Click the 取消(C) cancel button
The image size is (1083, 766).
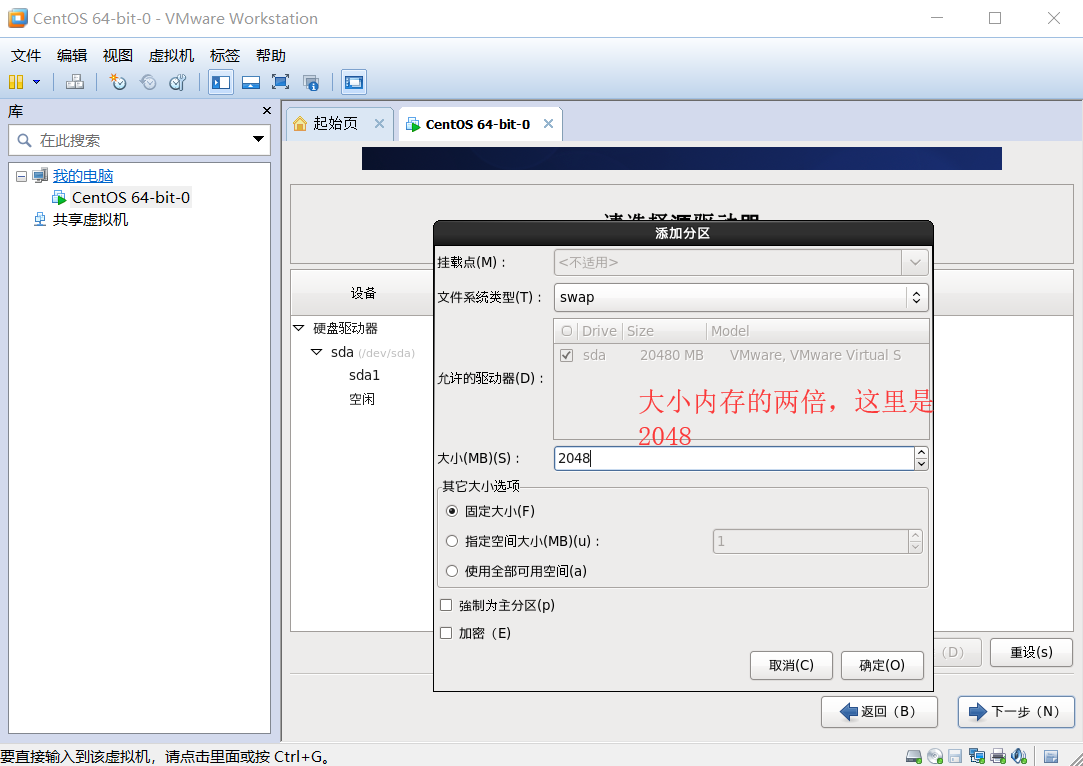pyautogui.click(x=792, y=665)
